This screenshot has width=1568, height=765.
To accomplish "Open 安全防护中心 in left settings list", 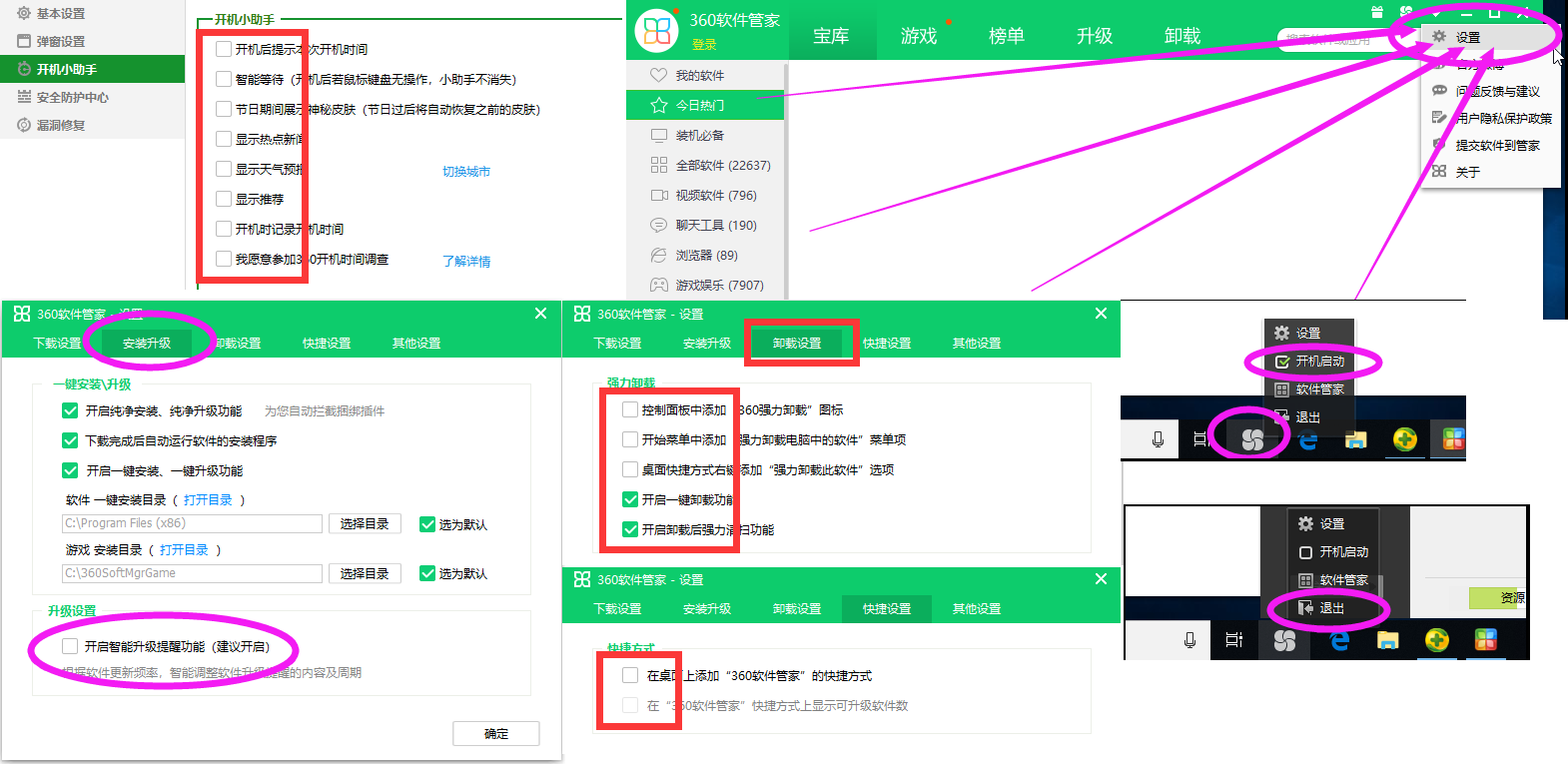I will coord(72,97).
